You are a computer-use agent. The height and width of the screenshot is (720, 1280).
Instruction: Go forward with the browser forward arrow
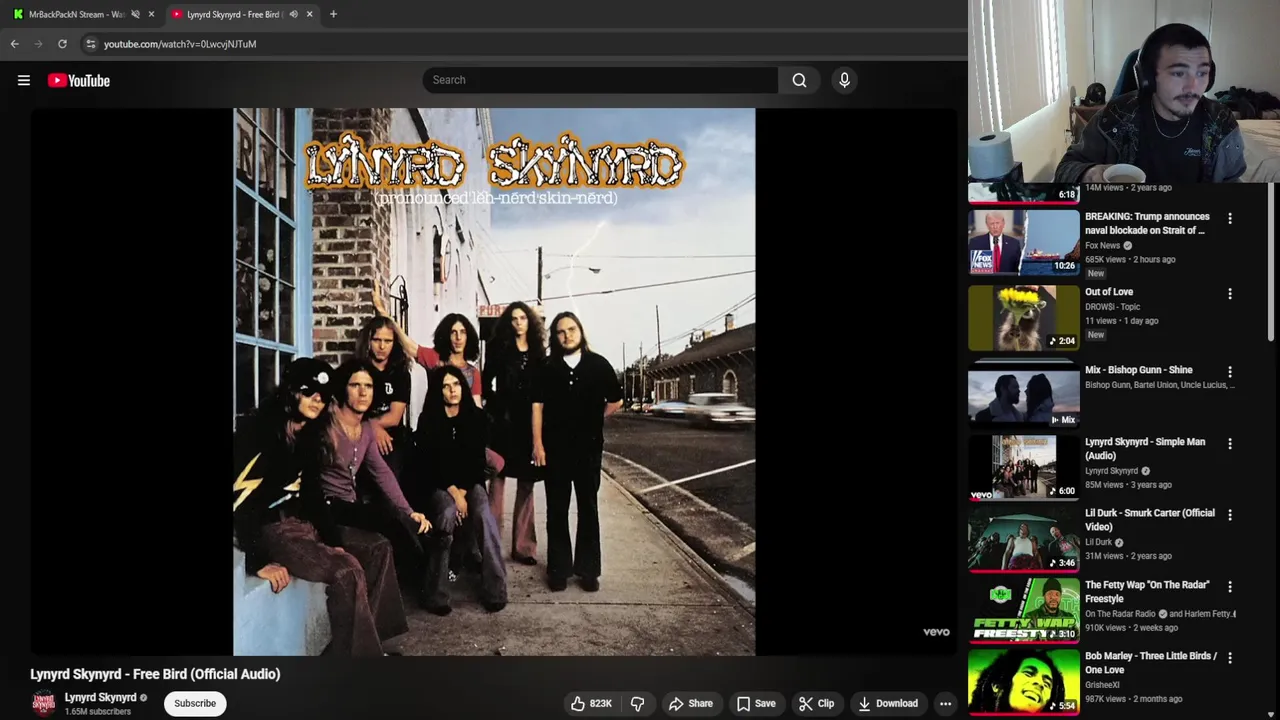[x=38, y=44]
